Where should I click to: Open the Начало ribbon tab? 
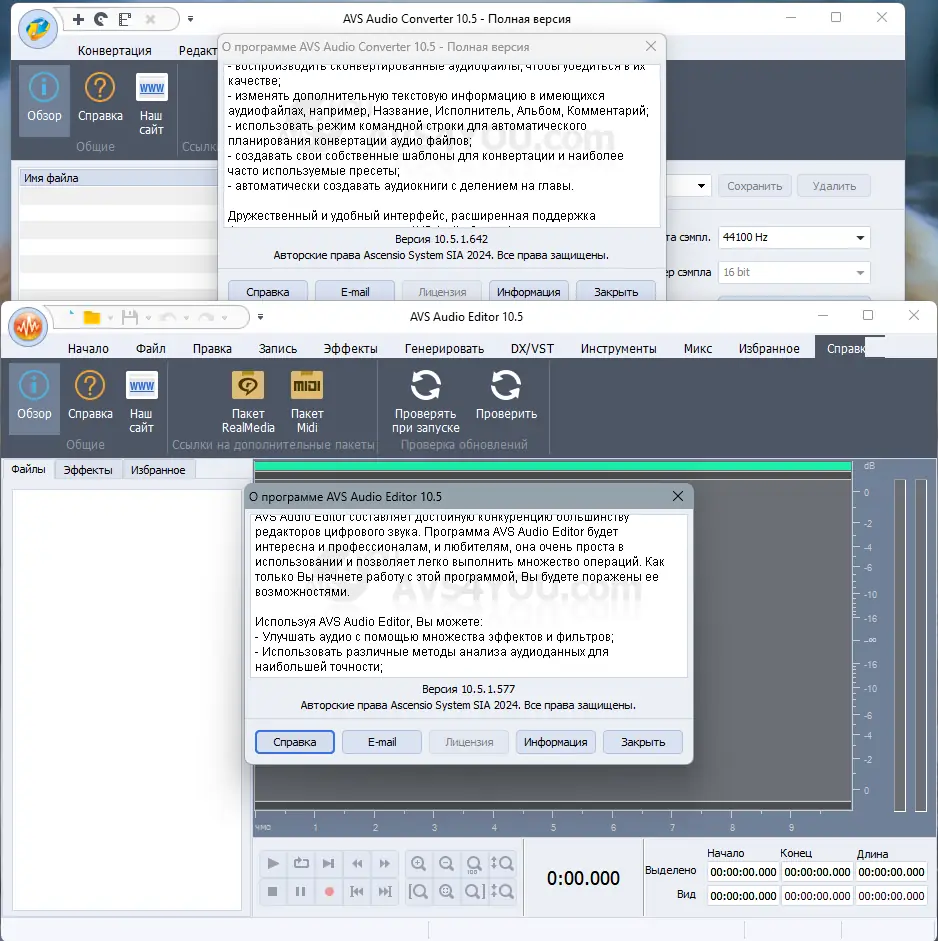[x=88, y=349]
